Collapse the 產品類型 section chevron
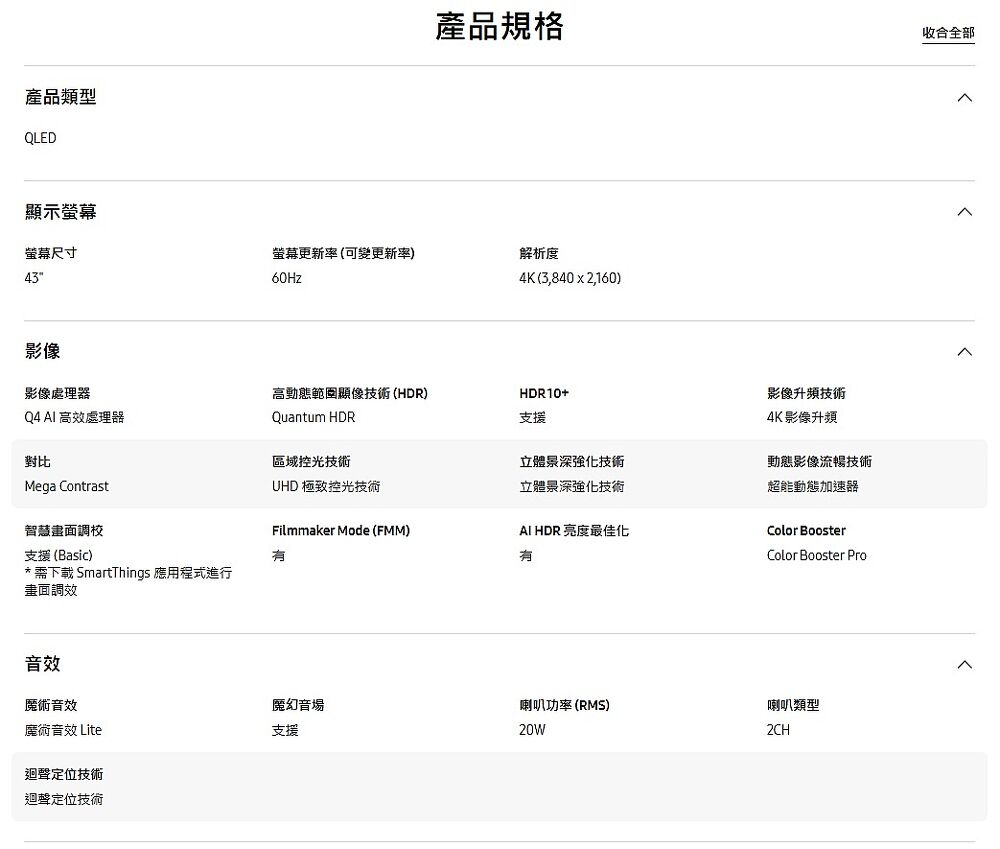Viewport: 1000px width, 849px height. [964, 98]
